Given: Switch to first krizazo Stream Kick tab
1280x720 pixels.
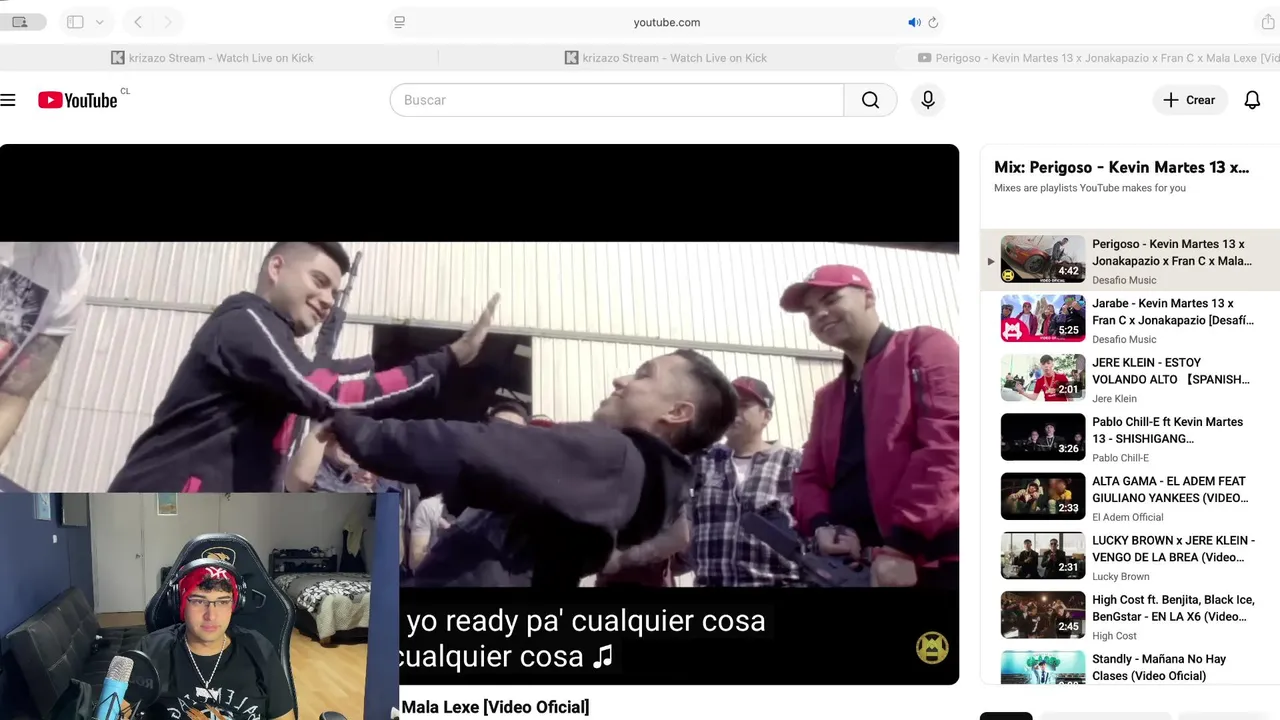Looking at the screenshot, I should [212, 58].
